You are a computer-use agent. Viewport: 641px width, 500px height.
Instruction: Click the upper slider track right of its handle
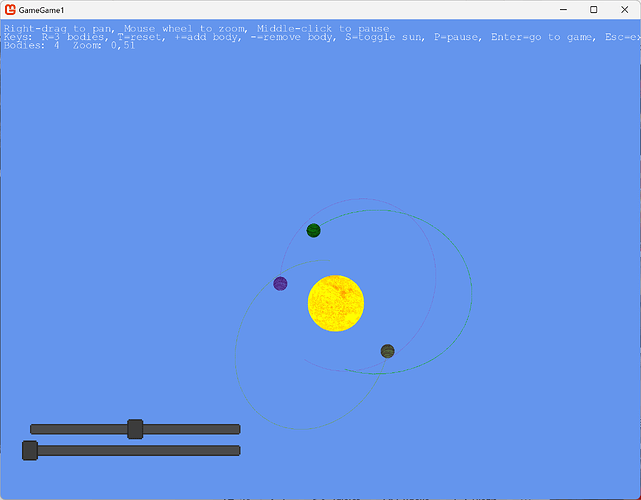(x=192, y=429)
